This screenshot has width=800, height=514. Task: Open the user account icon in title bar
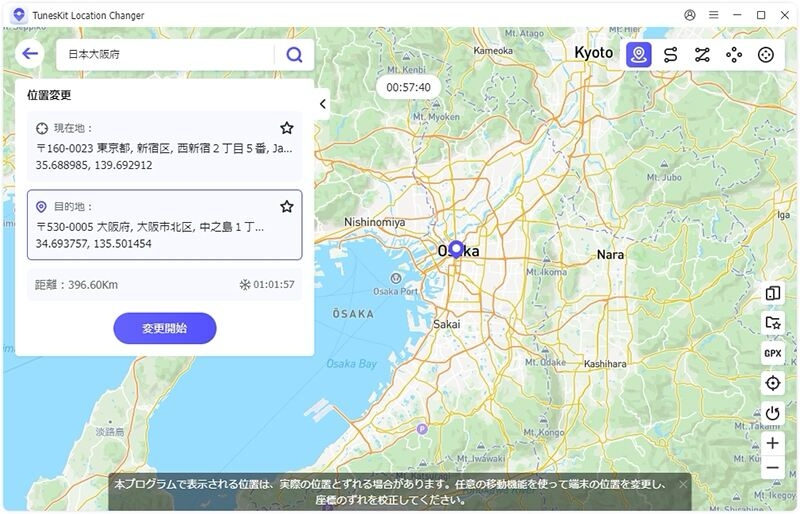pyautogui.click(x=690, y=15)
